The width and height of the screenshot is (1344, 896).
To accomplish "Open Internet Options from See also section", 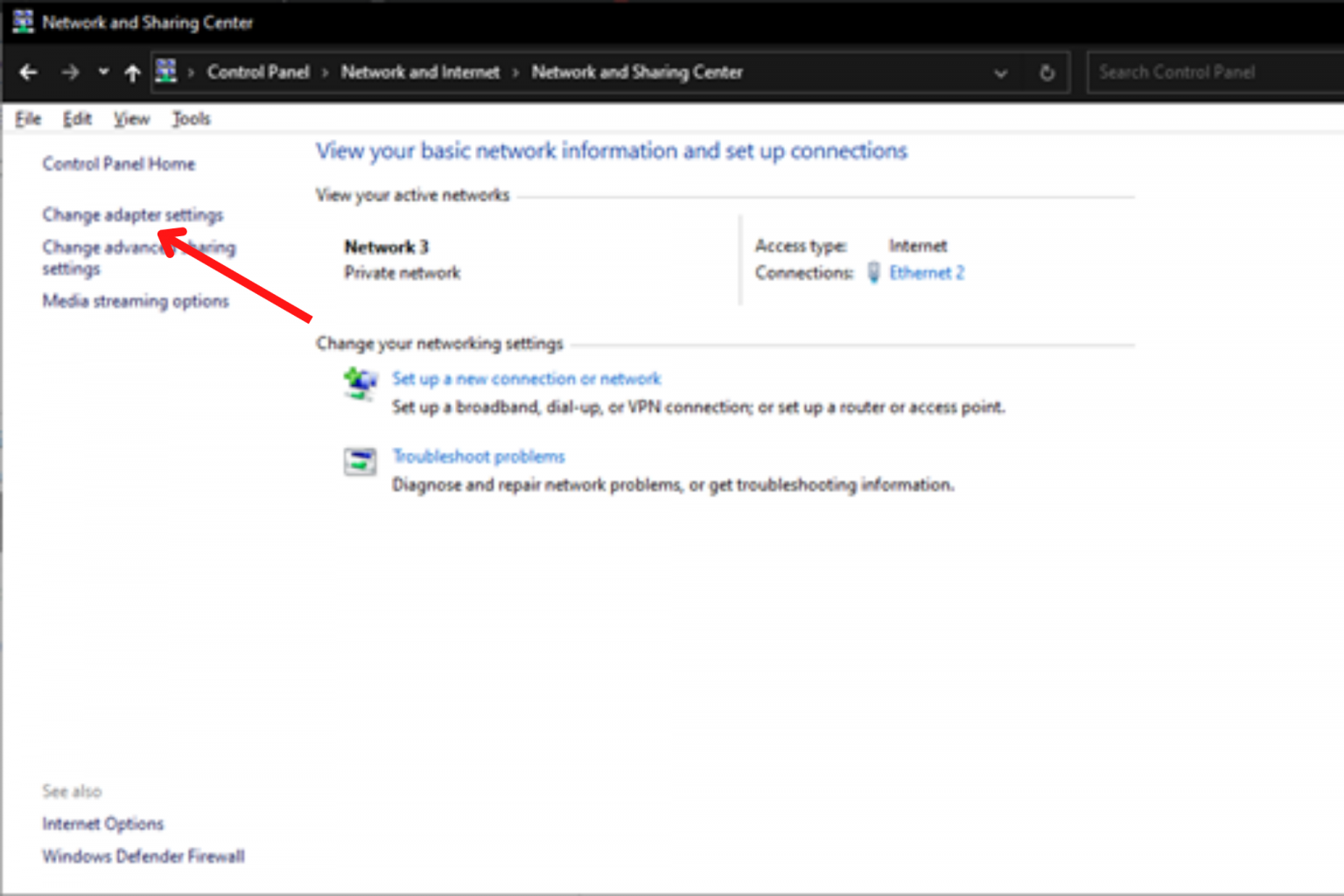I will (x=102, y=823).
